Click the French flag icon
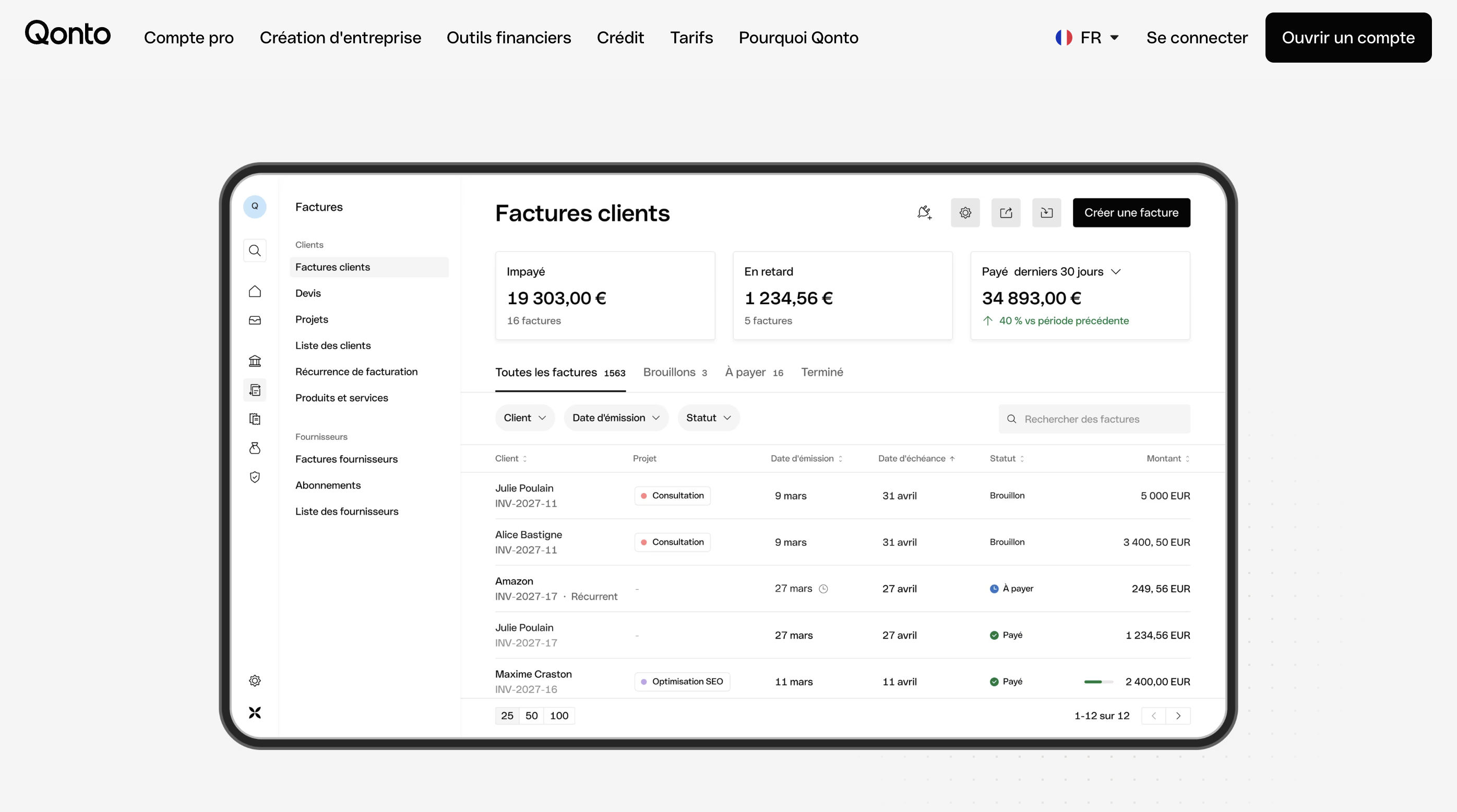The height and width of the screenshot is (812, 1457). 1064,38
